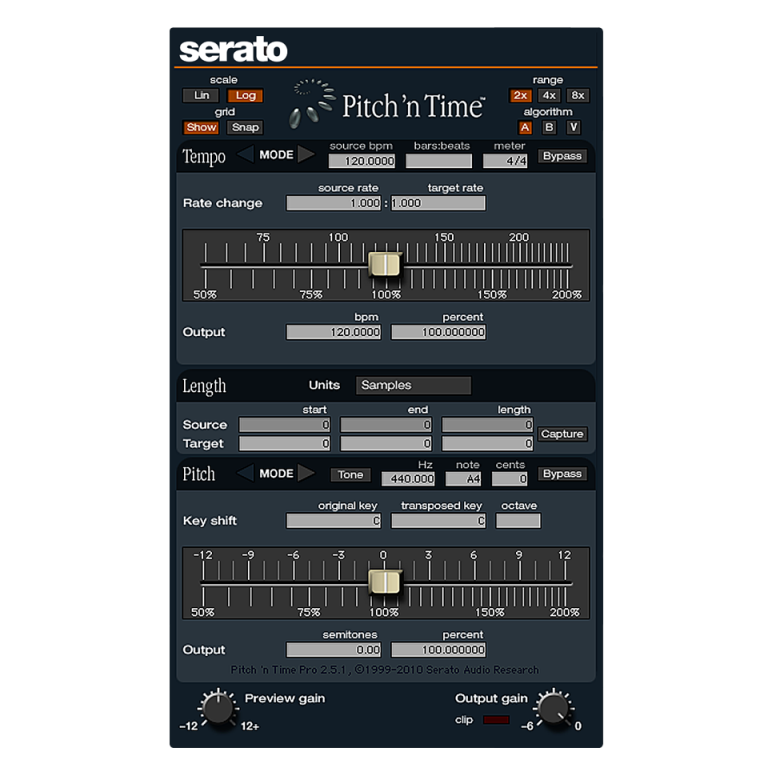
Task: Click the Preview gain knob
Action: coord(218,709)
